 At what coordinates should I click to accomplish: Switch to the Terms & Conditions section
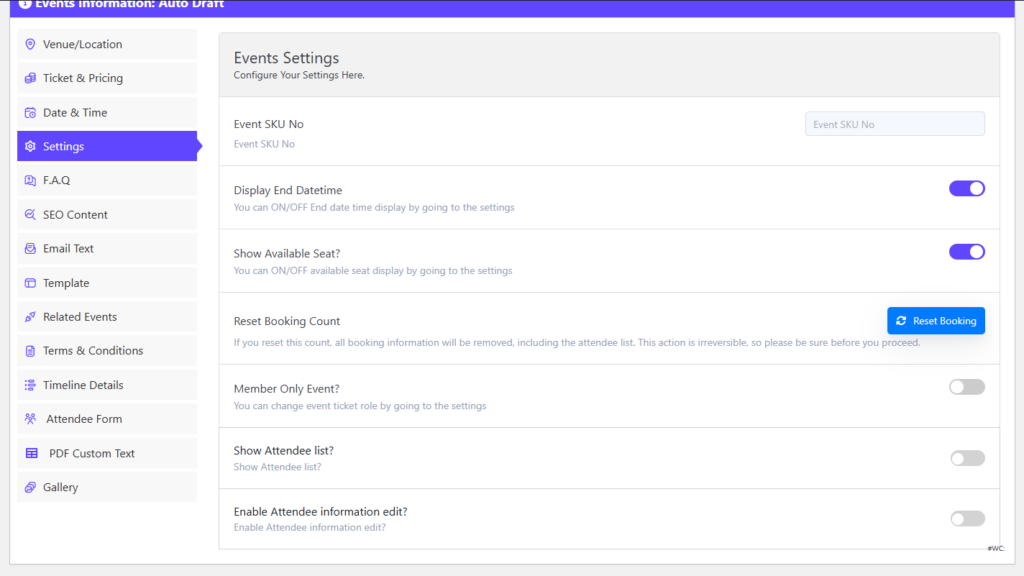click(93, 350)
